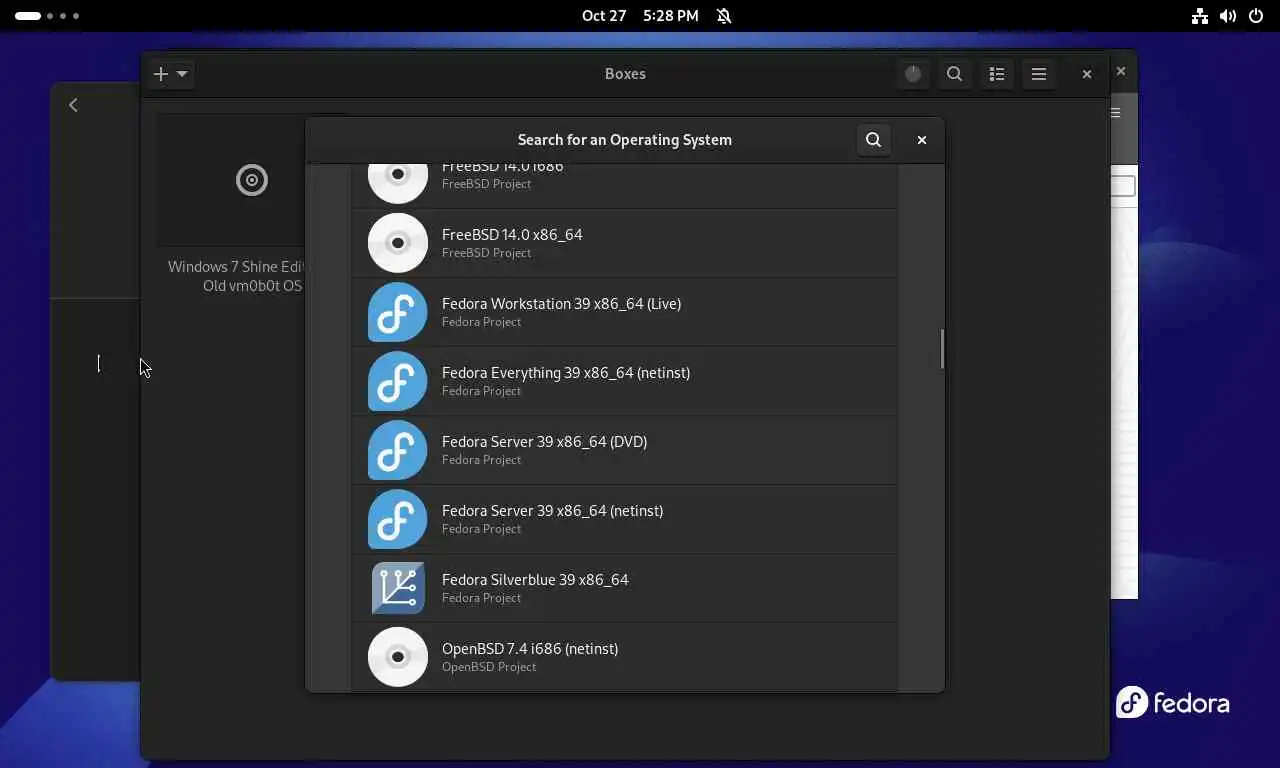Click the search icon in the OS dialog
Image resolution: width=1280 pixels, height=768 pixels.
click(873, 140)
